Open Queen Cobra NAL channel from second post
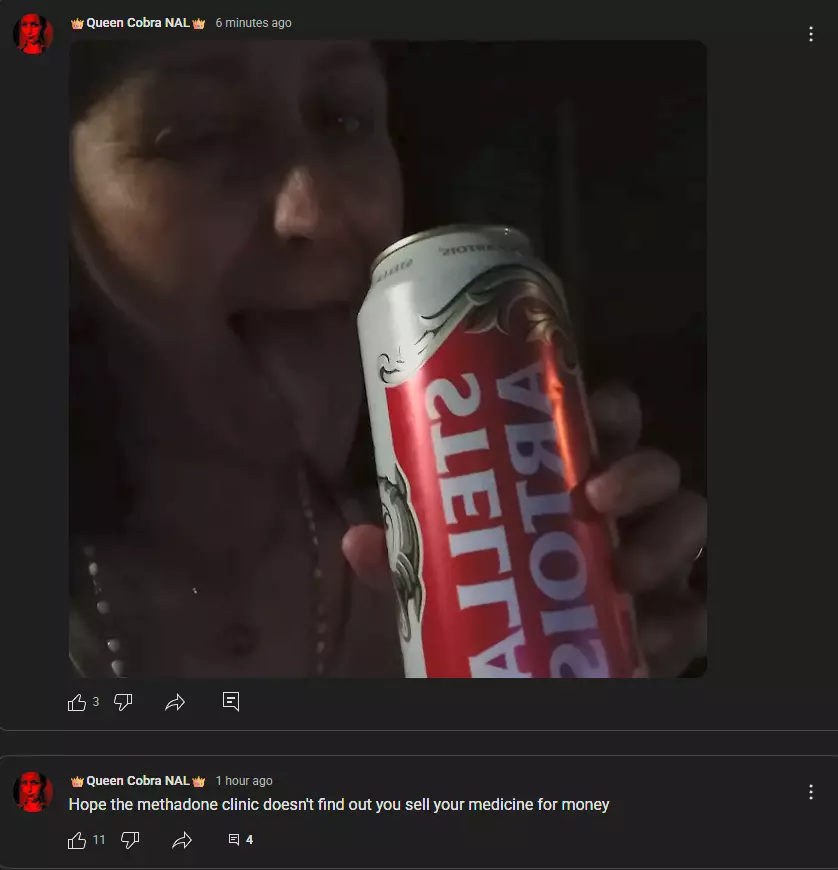The height and width of the screenshot is (870, 838). (138, 781)
